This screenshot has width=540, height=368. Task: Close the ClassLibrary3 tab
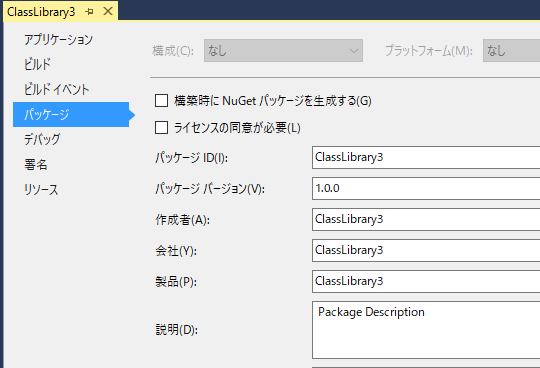tap(108, 11)
